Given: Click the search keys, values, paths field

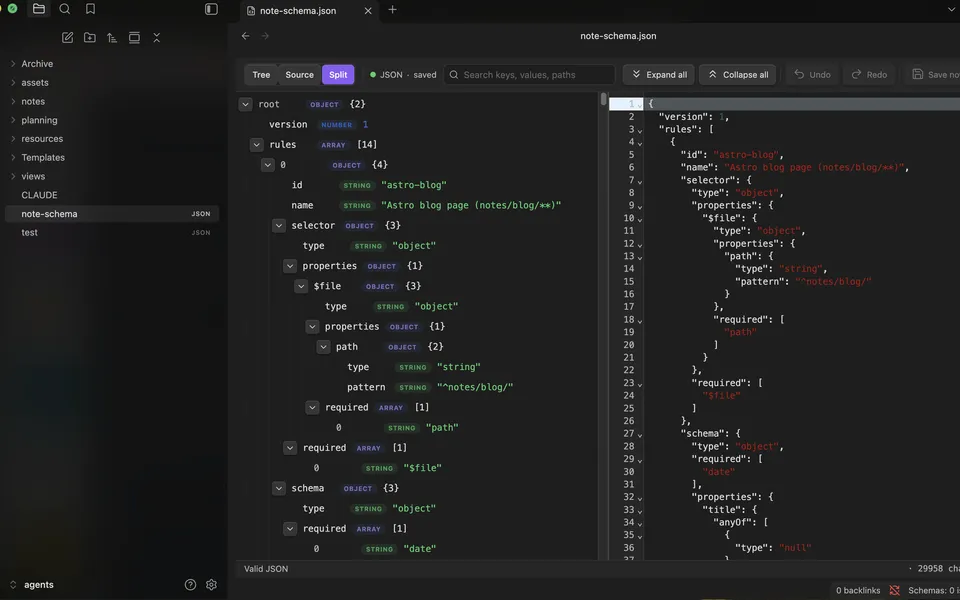Looking at the screenshot, I should (x=530, y=75).
